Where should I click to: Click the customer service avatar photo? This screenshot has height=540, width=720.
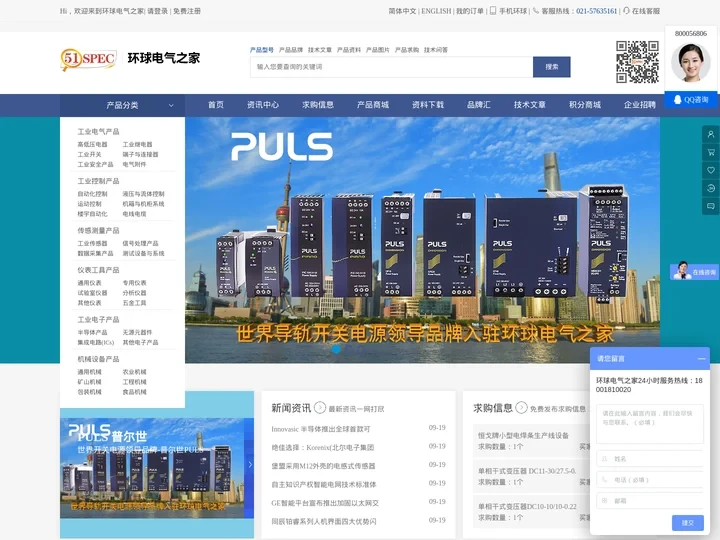tap(691, 62)
